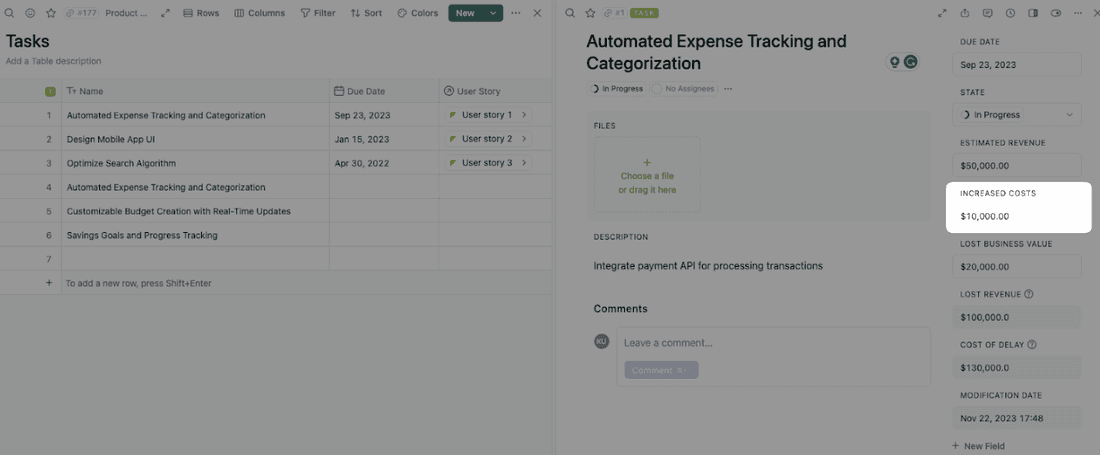Click the New button
Screen dimensions: 1100x455
coord(465,13)
